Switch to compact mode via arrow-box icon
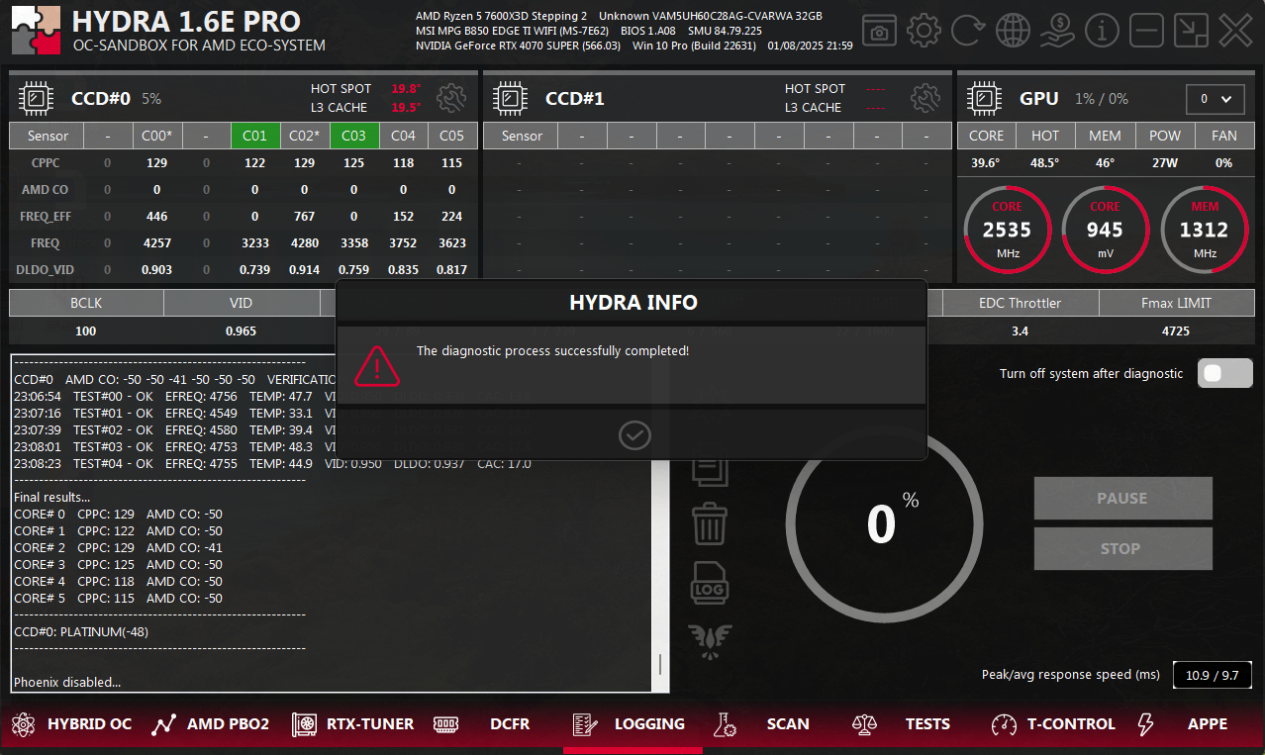 pyautogui.click(x=1191, y=31)
